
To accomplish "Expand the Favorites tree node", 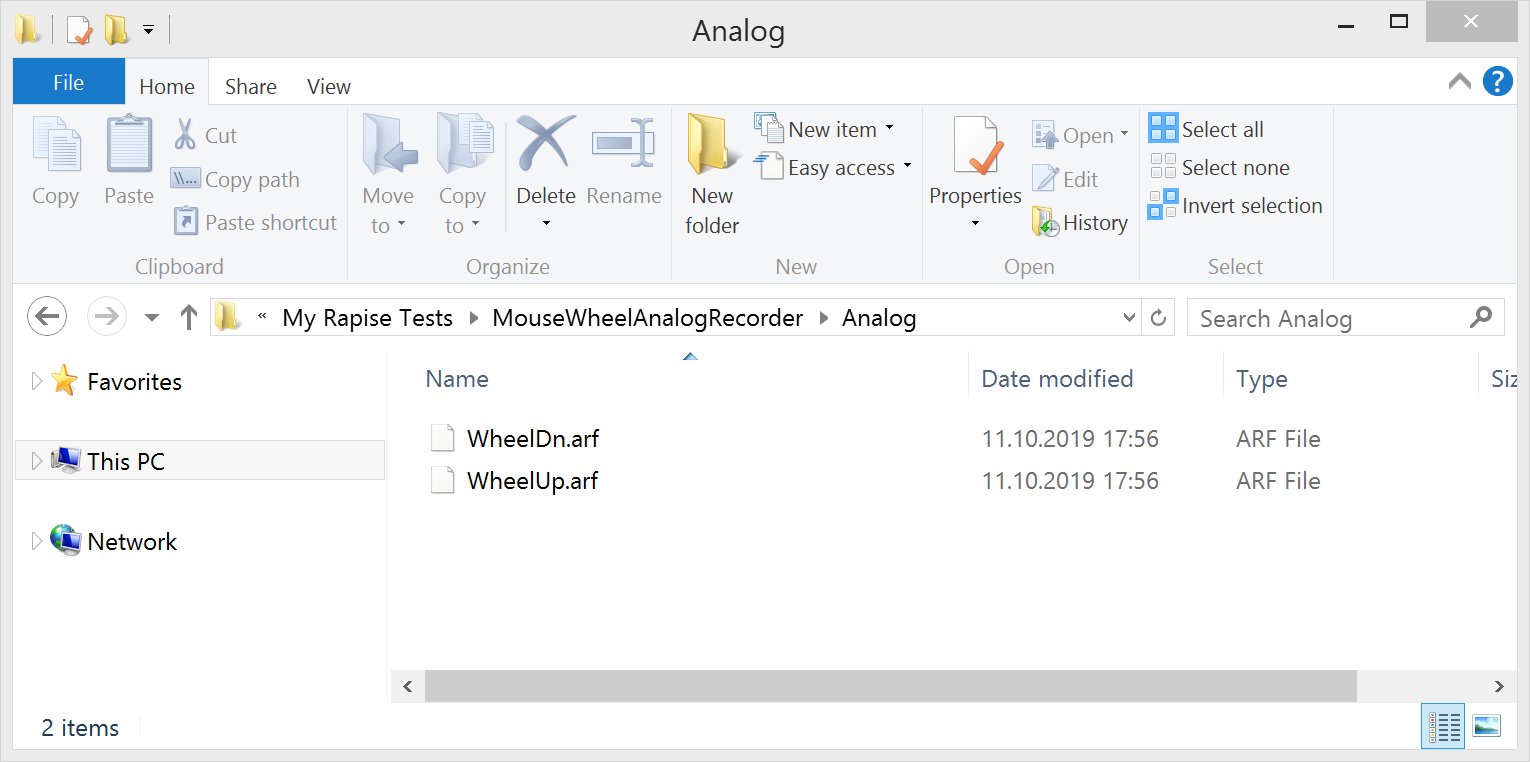I will [x=37, y=381].
